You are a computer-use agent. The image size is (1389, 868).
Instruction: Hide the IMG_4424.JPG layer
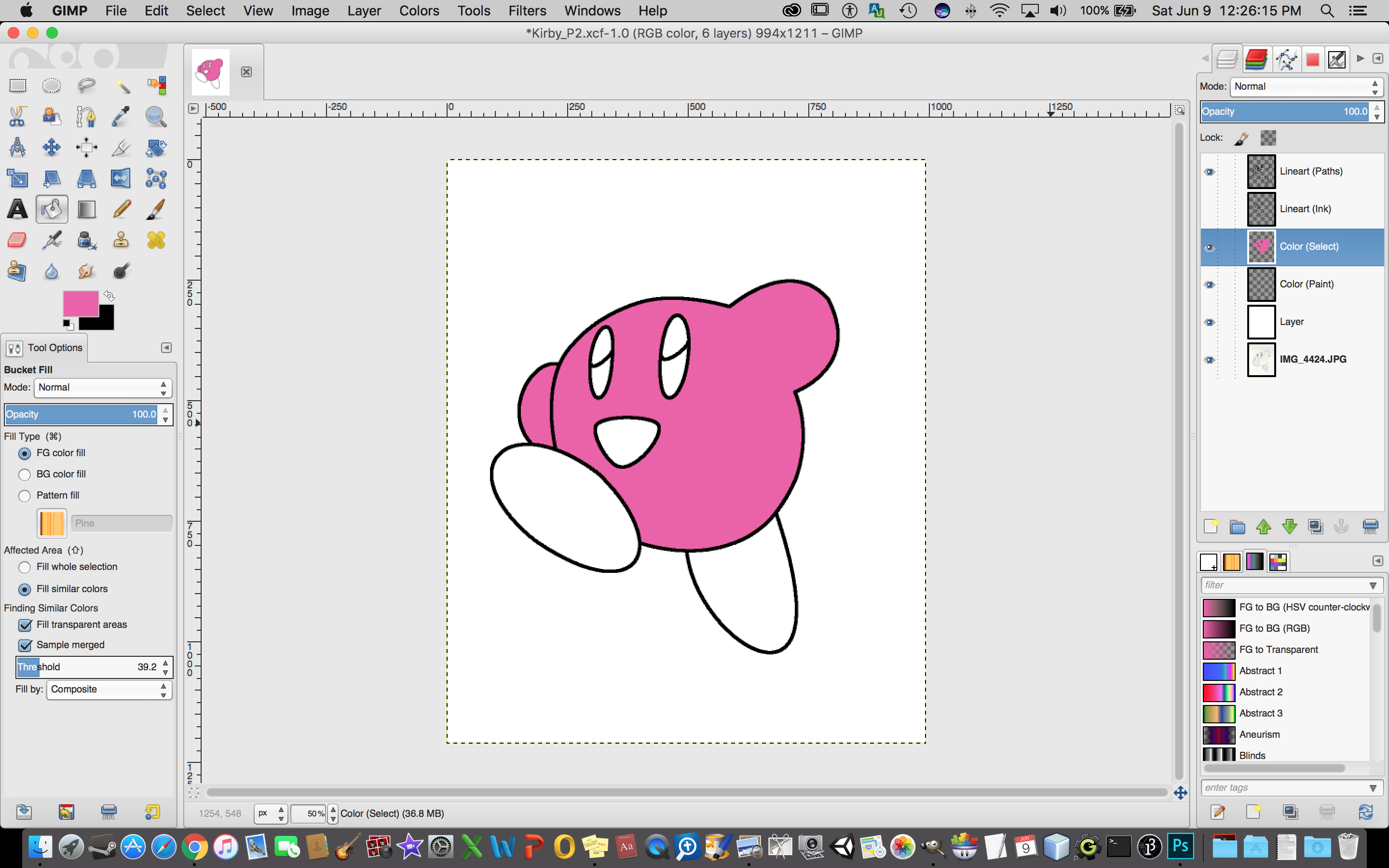(1210, 360)
